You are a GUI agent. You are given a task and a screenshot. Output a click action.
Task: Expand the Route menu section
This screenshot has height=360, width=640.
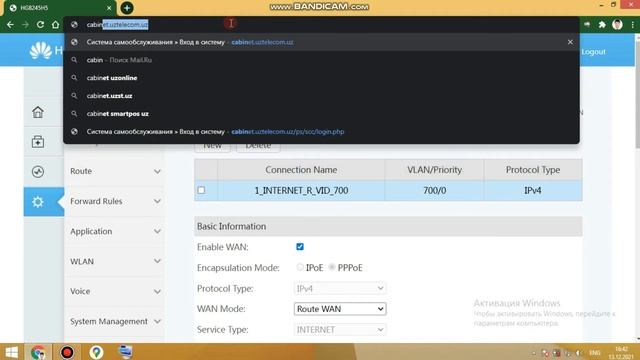[115, 171]
